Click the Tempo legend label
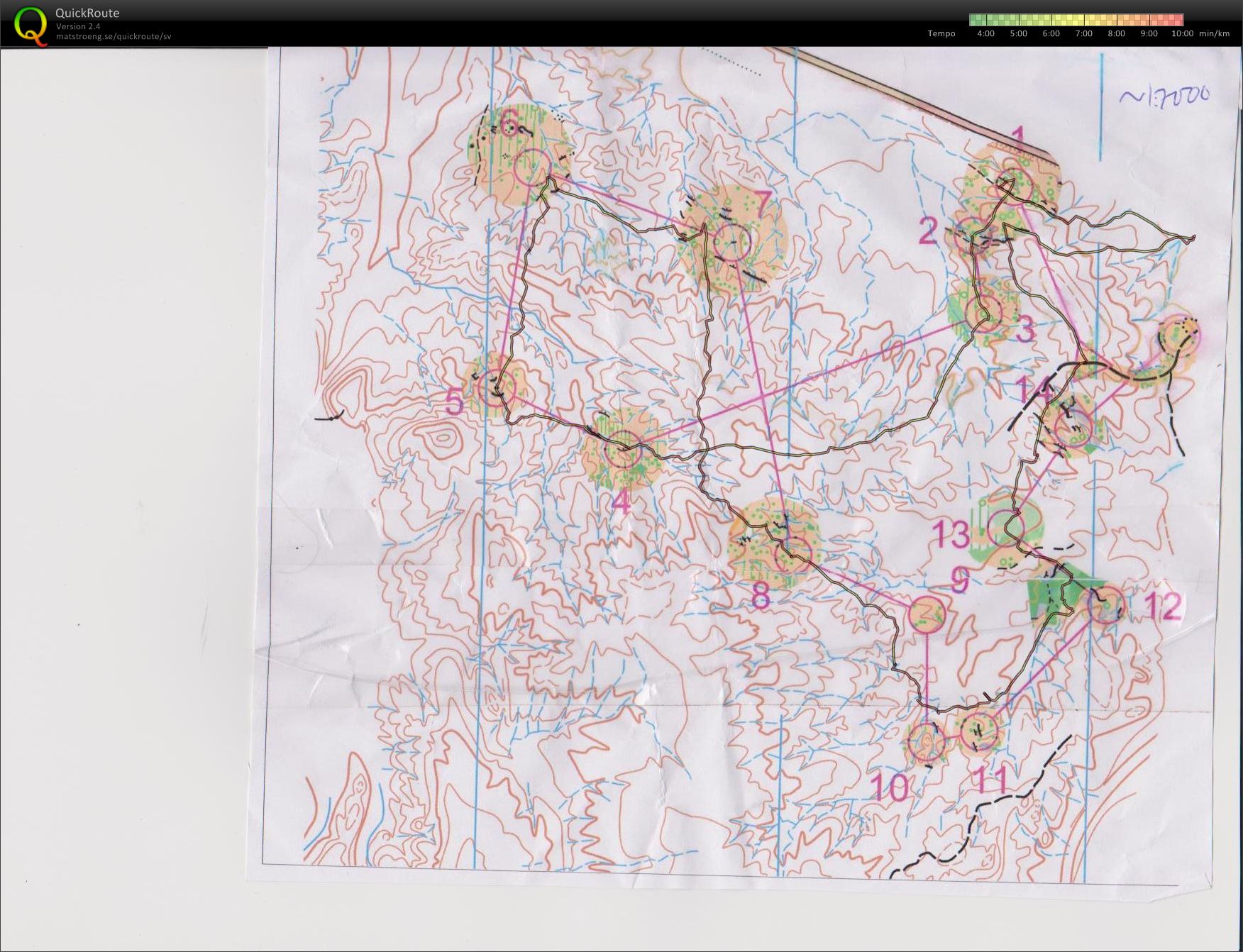The width and height of the screenshot is (1243, 952). (x=941, y=33)
